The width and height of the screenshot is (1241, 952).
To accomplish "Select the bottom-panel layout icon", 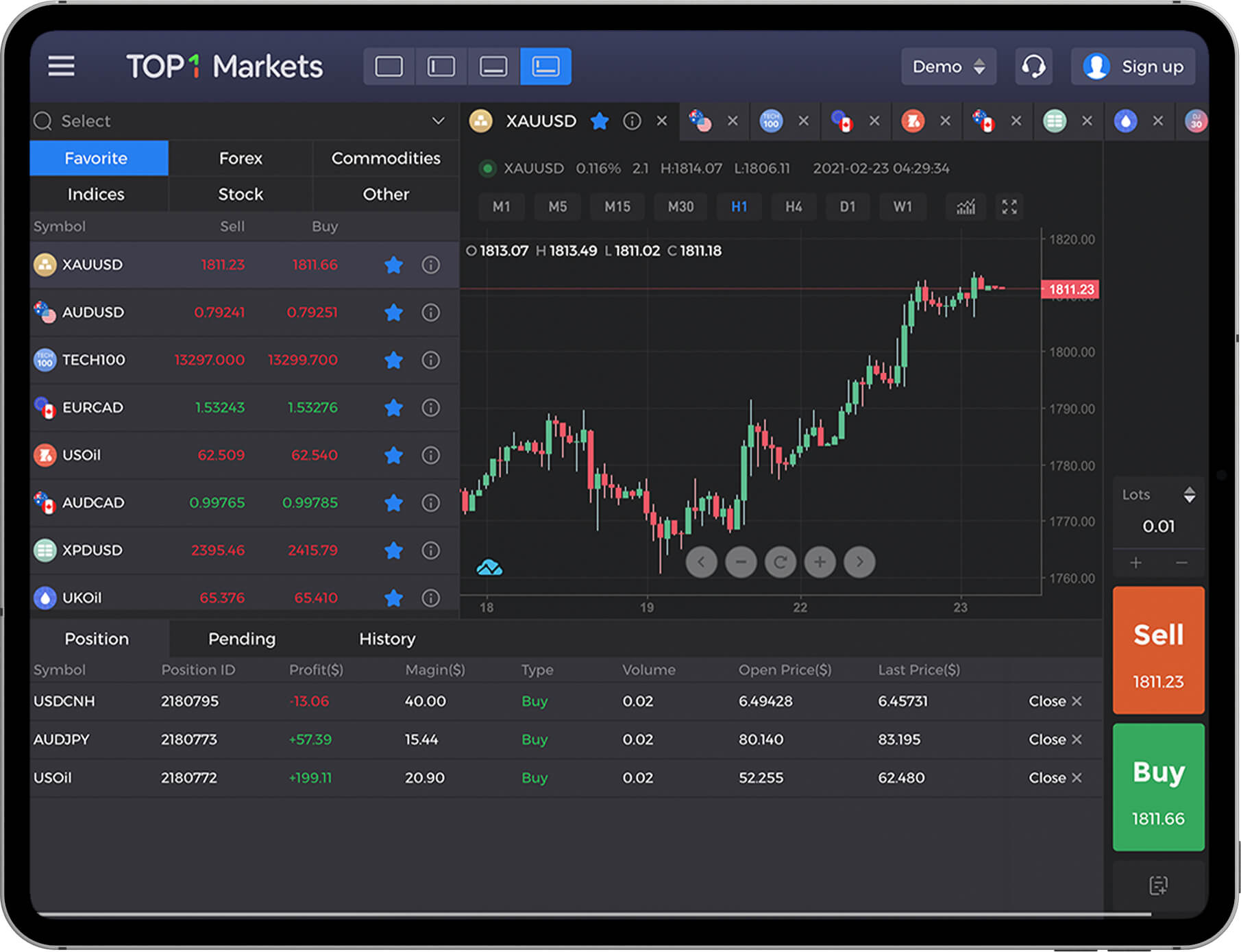I will (493, 66).
